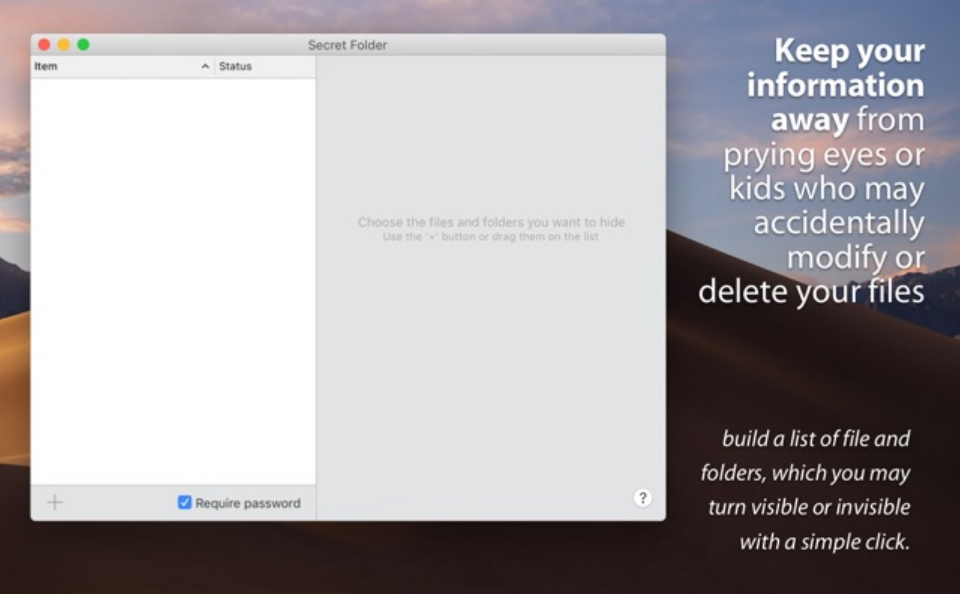Open help with the question mark button

pos(642,498)
